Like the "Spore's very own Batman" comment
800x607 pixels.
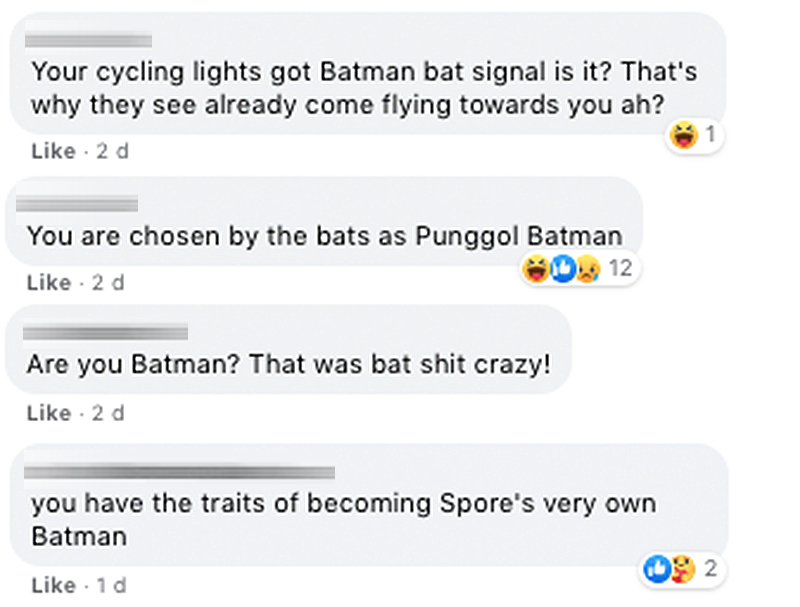(53, 585)
